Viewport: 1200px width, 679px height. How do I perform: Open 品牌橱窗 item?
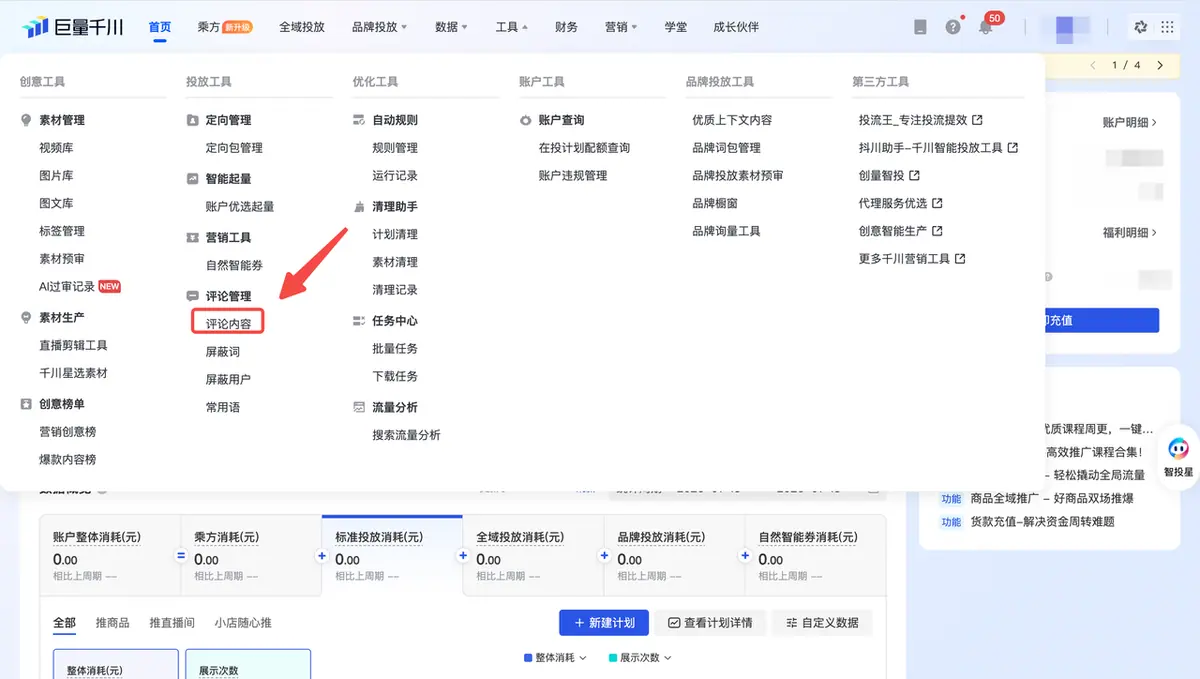click(x=715, y=203)
